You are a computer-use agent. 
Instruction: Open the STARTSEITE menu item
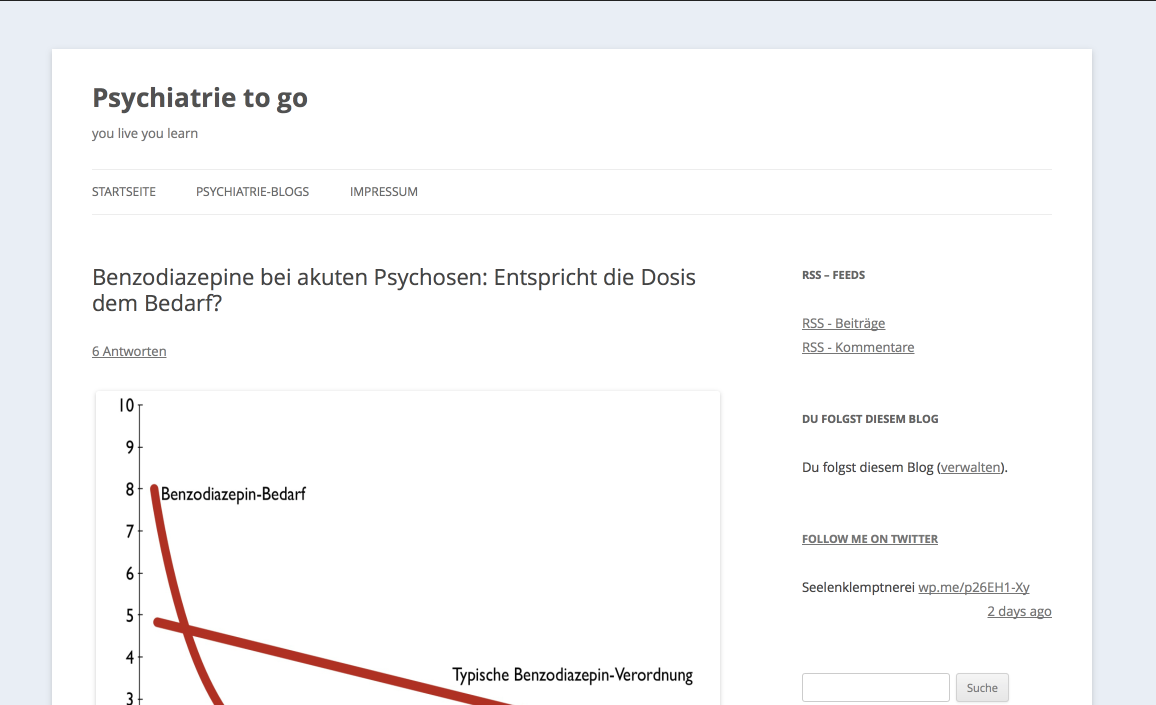pyautogui.click(x=124, y=192)
